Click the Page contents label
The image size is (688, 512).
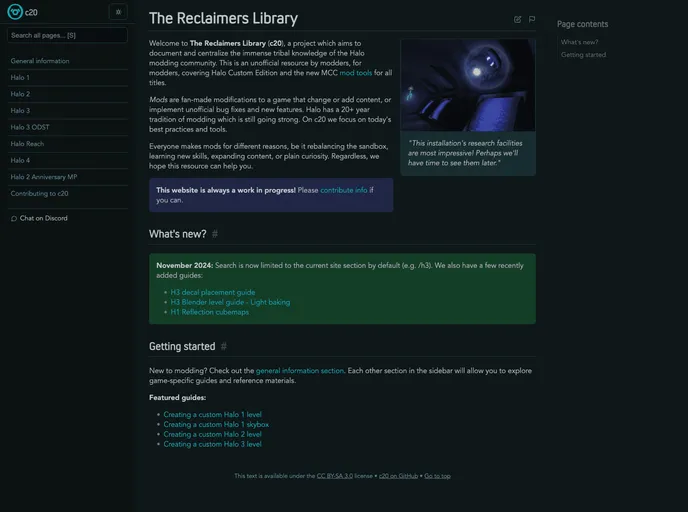583,24
